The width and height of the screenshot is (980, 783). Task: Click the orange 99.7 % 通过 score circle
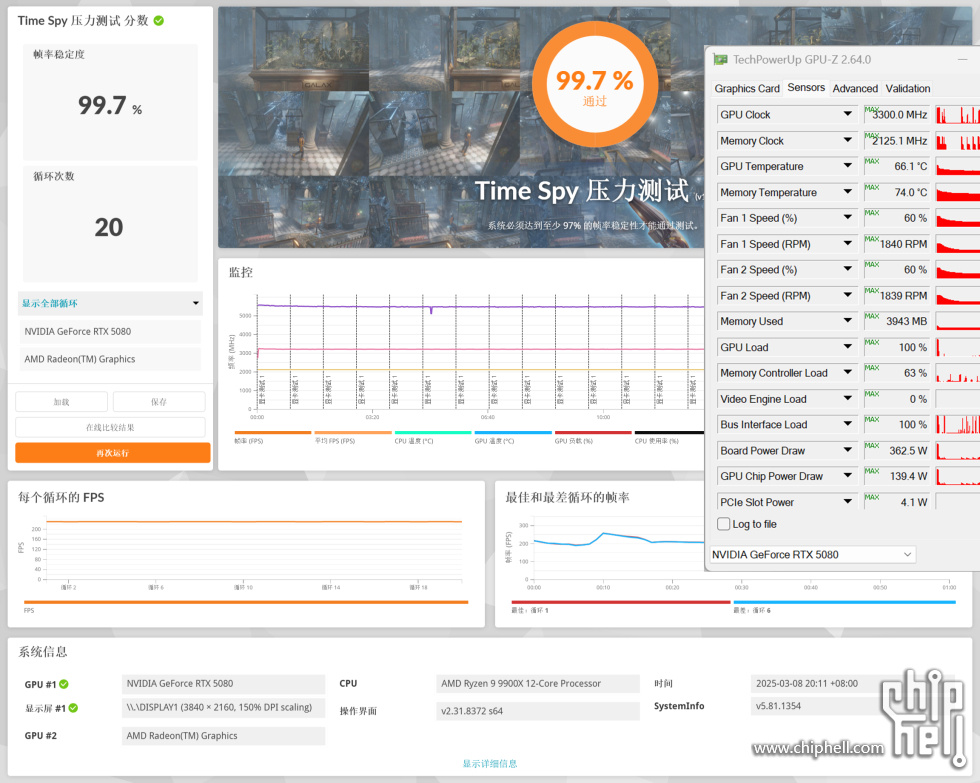point(594,85)
